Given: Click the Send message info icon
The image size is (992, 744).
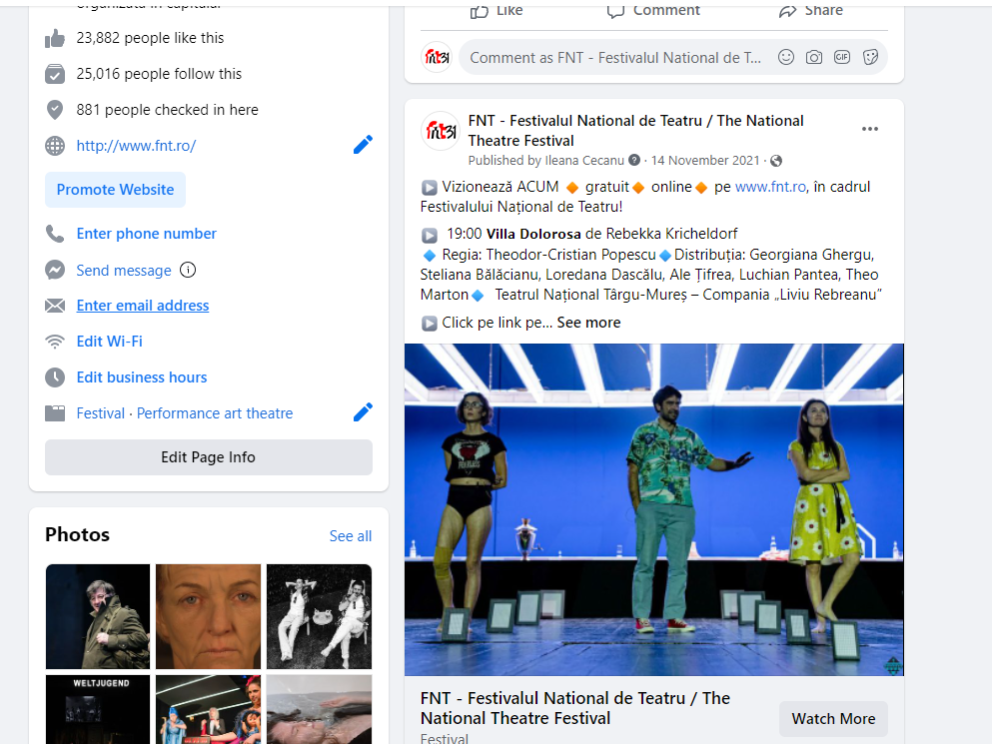Looking at the screenshot, I should (188, 270).
